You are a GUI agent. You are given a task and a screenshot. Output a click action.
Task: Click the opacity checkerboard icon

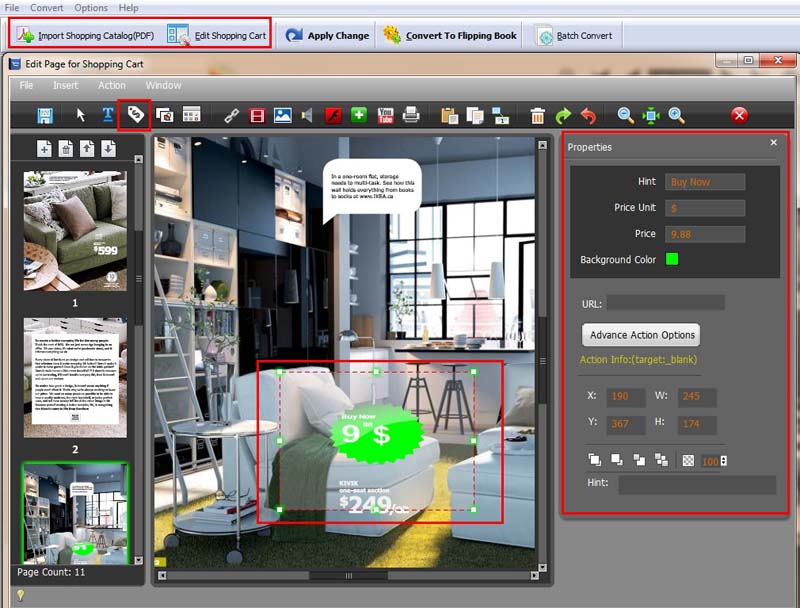tap(688, 461)
